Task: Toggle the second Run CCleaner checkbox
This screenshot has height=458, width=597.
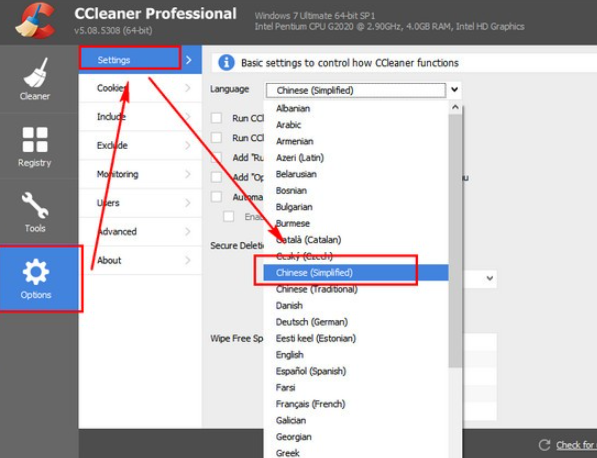Action: tap(216, 137)
